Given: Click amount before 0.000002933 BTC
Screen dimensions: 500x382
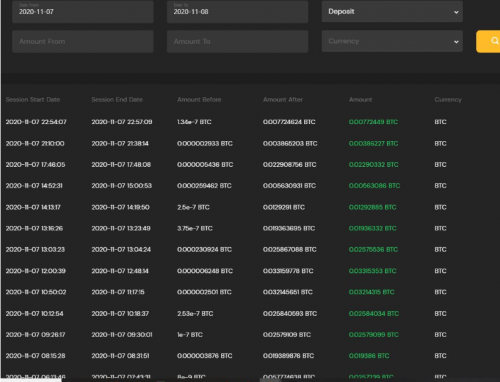Looking at the screenshot, I should pos(205,144).
